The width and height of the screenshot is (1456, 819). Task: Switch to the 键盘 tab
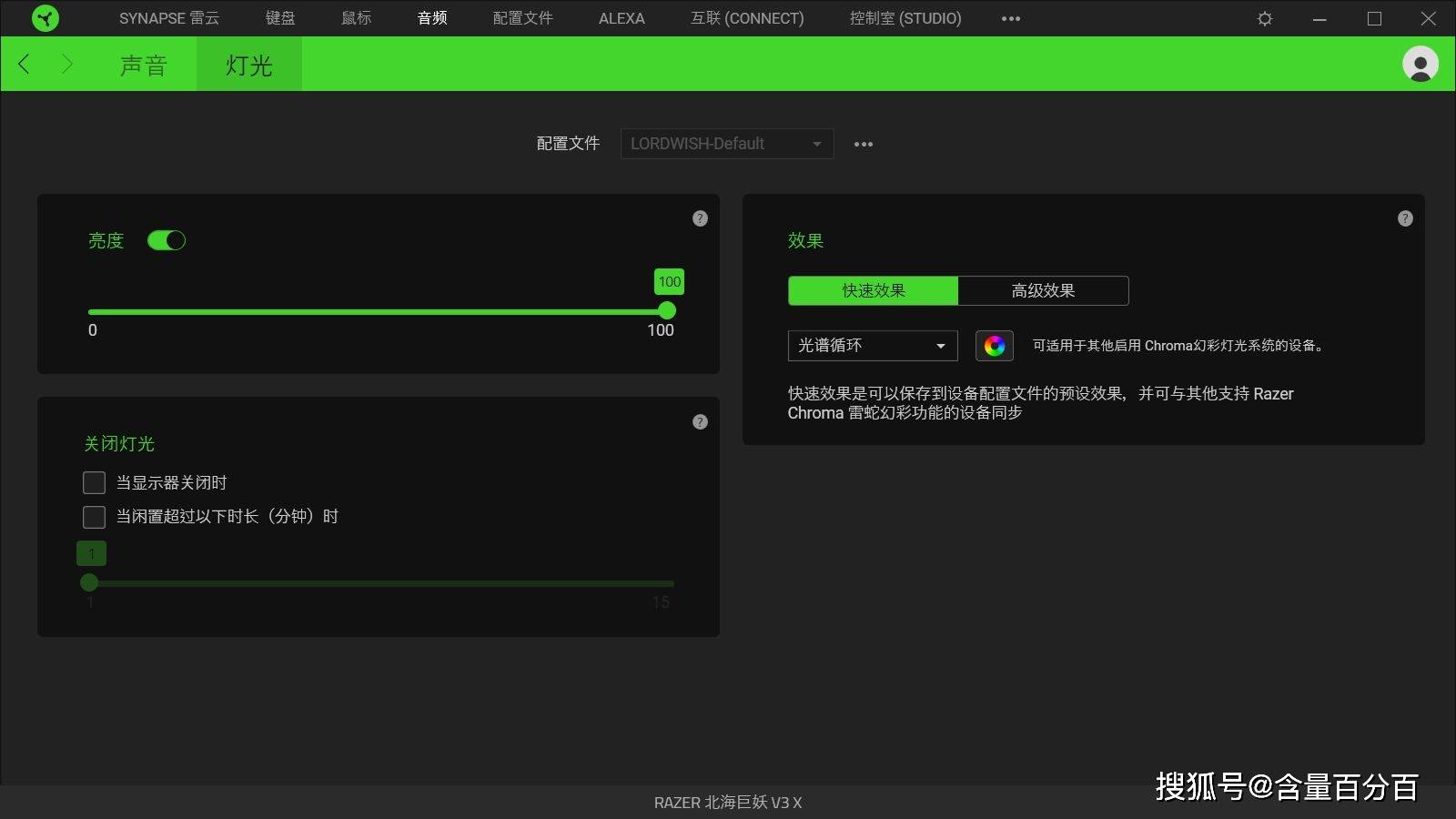(280, 18)
